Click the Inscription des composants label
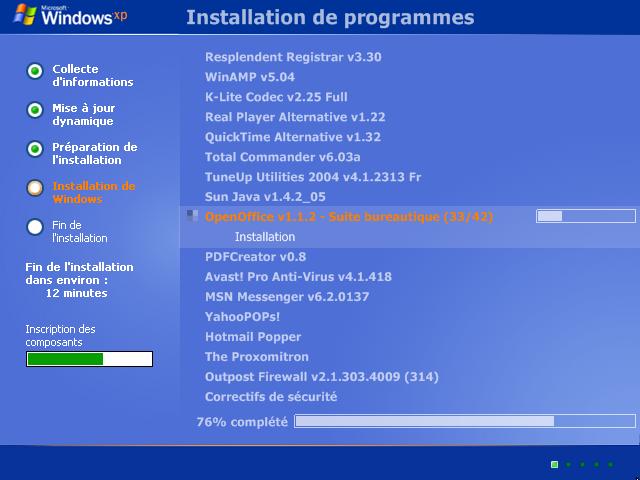Screen dimensions: 640x480 (x=60, y=336)
